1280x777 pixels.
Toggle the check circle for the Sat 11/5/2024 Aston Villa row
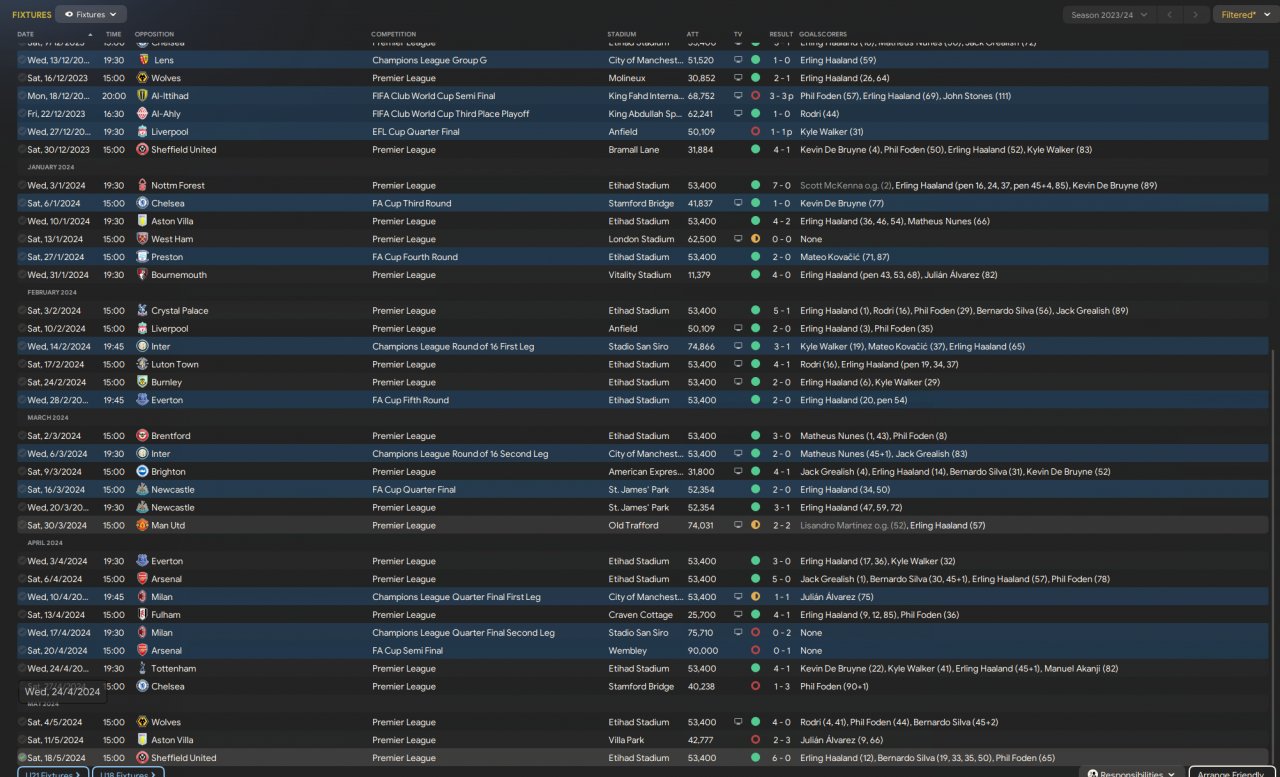click(22, 740)
